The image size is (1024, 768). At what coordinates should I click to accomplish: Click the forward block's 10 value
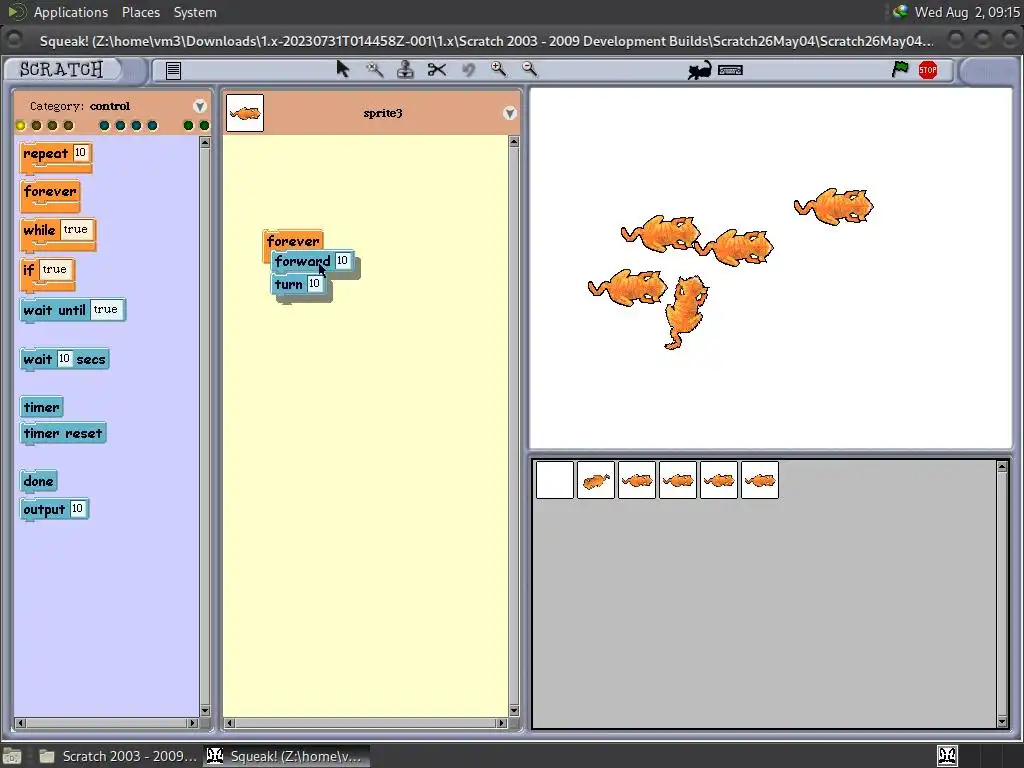(342, 261)
